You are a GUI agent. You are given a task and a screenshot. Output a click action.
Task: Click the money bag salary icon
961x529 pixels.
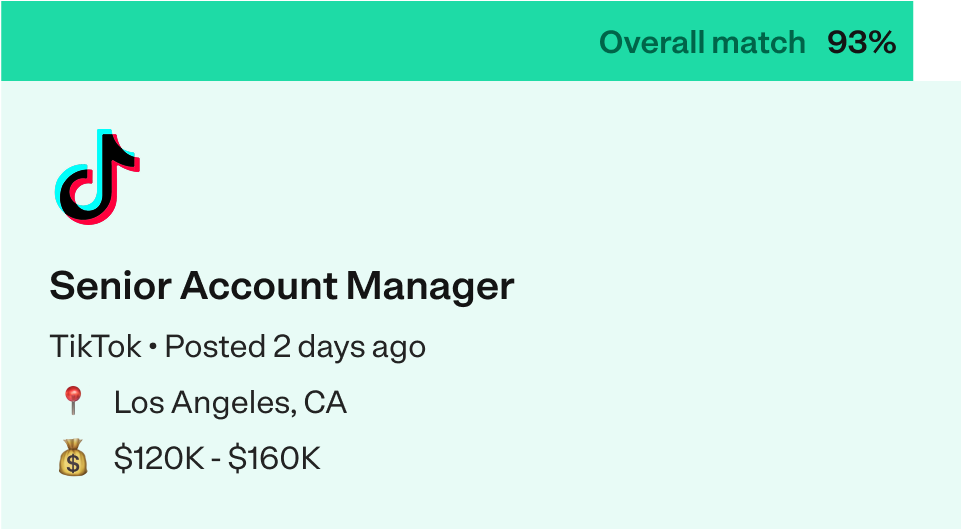[x=73, y=457]
